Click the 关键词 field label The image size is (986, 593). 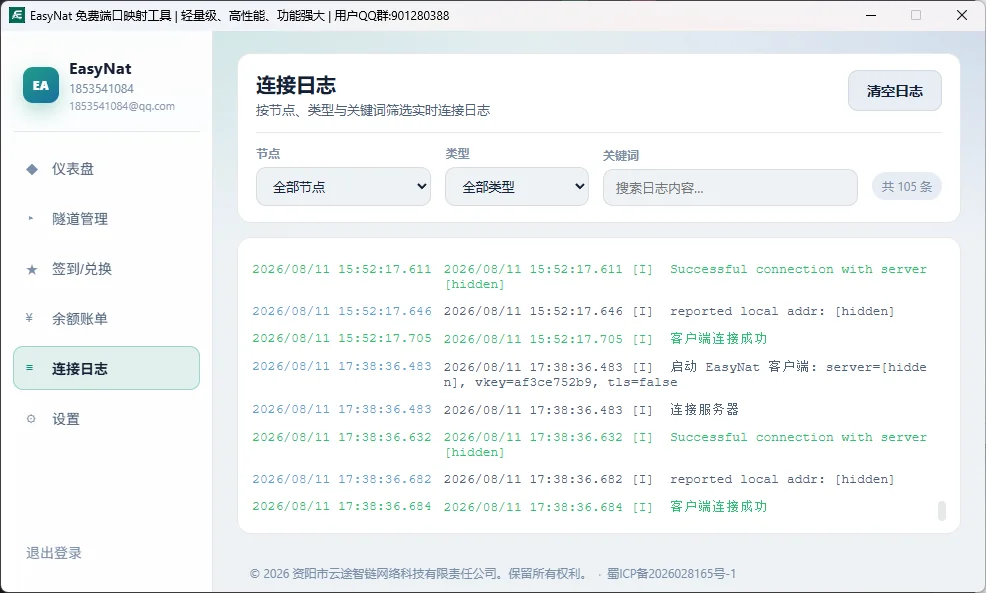[621, 155]
